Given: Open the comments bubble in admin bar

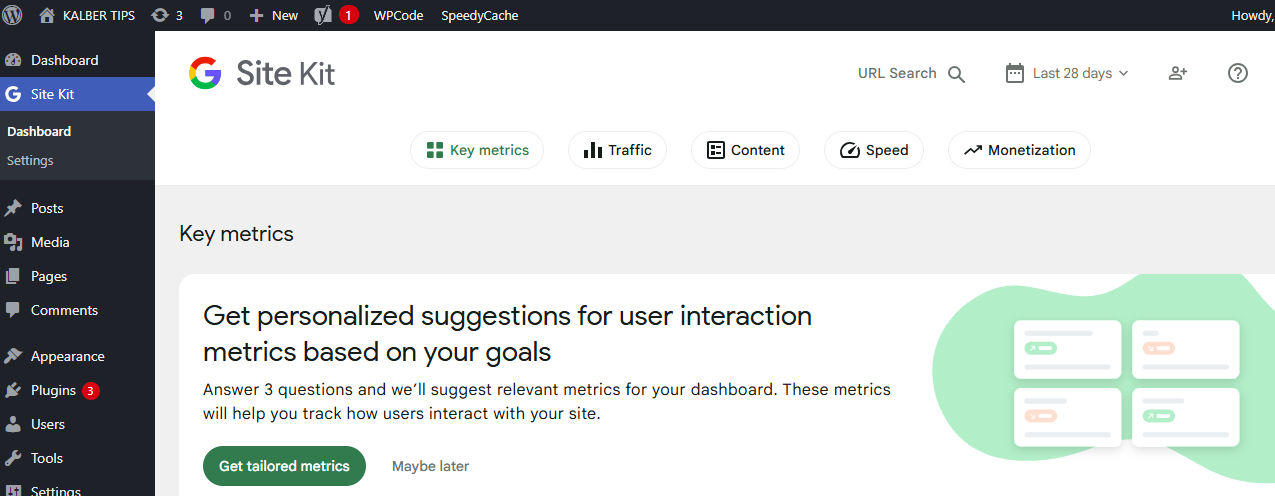Looking at the screenshot, I should [215, 15].
